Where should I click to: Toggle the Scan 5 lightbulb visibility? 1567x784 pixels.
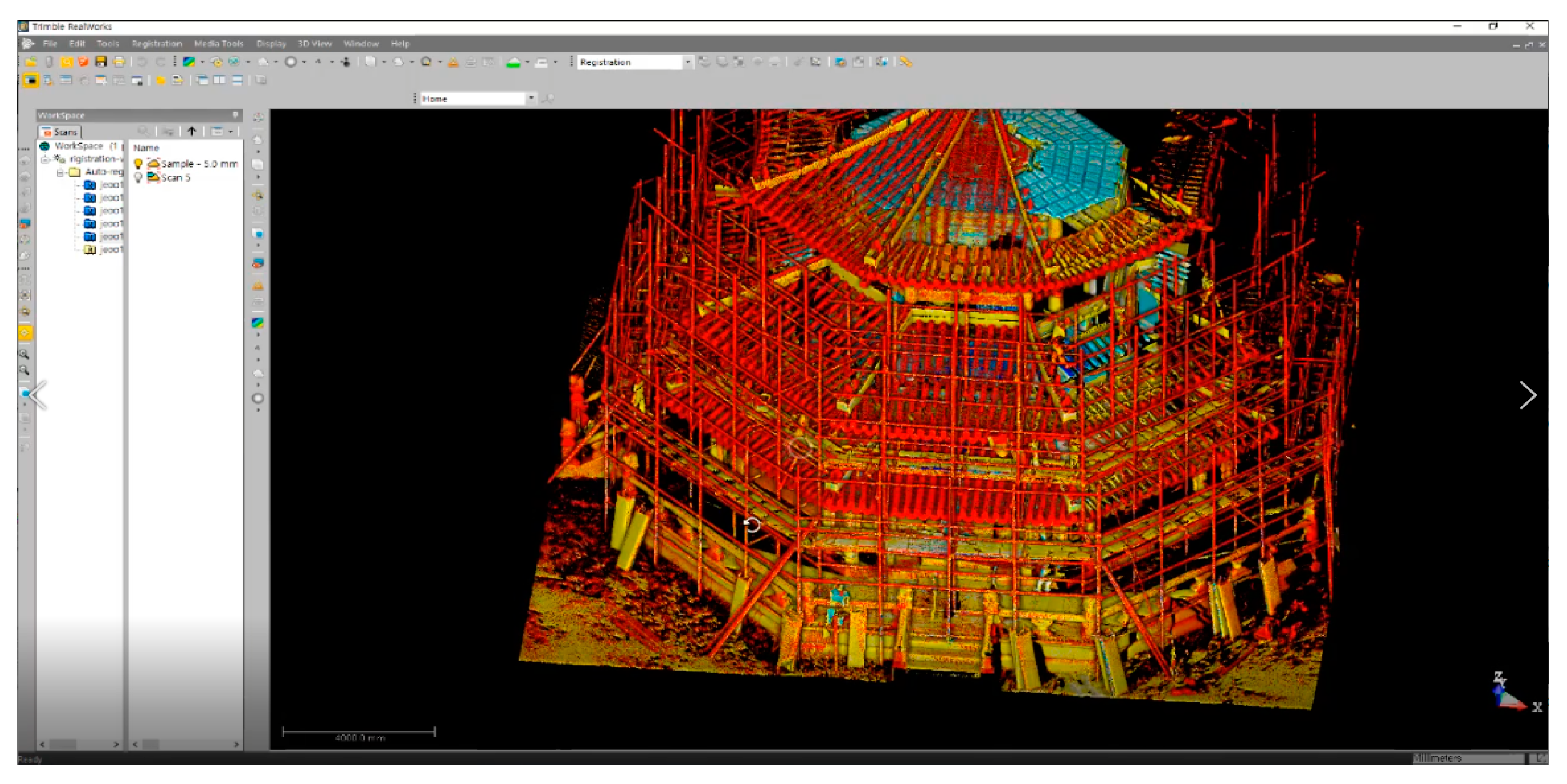point(138,177)
